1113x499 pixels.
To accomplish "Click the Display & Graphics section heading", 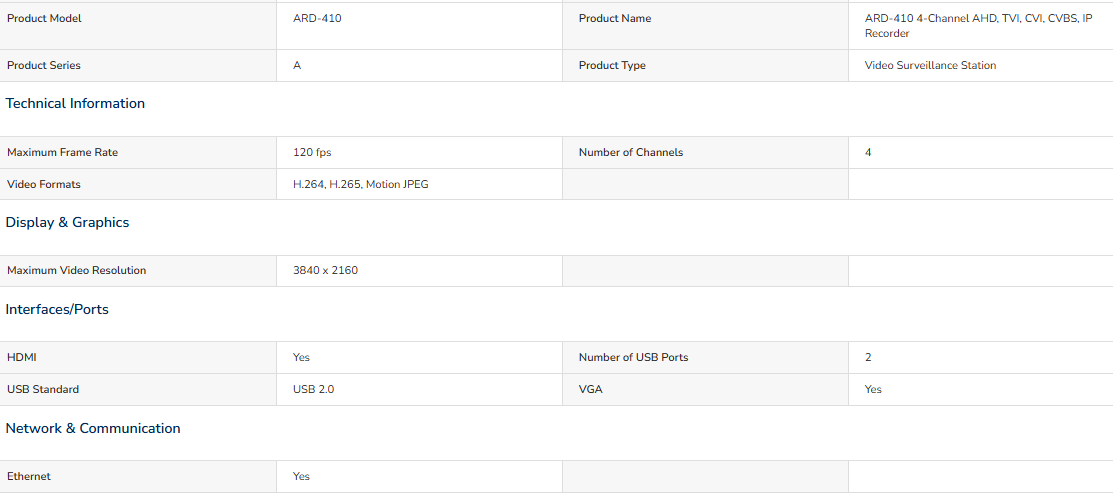I will point(67,223).
